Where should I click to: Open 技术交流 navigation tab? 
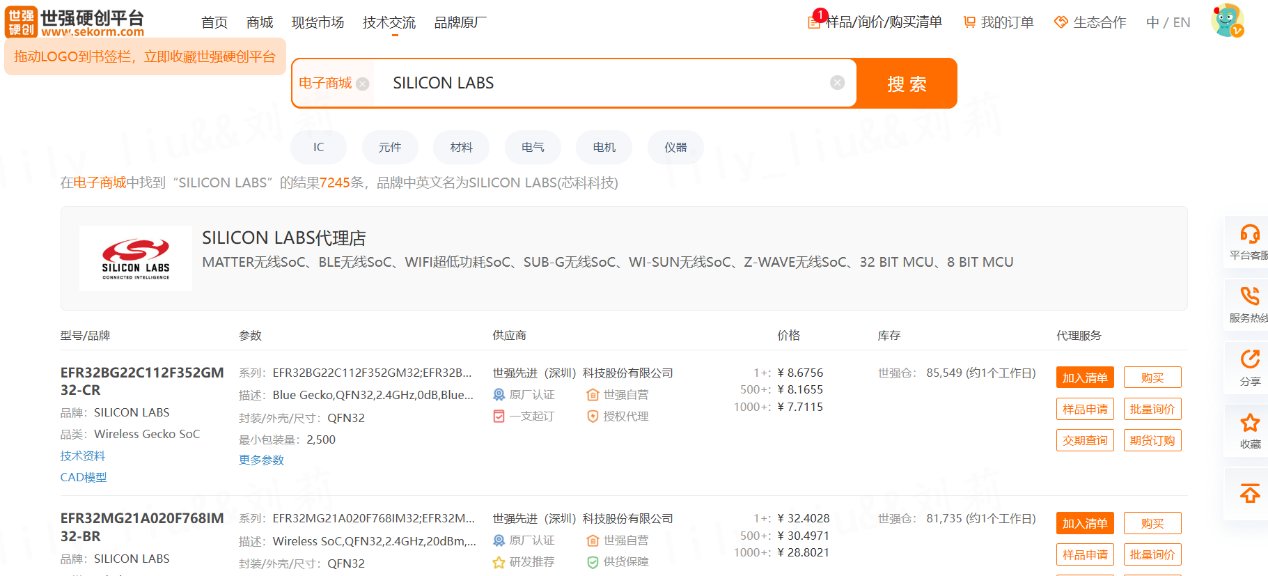coord(389,22)
